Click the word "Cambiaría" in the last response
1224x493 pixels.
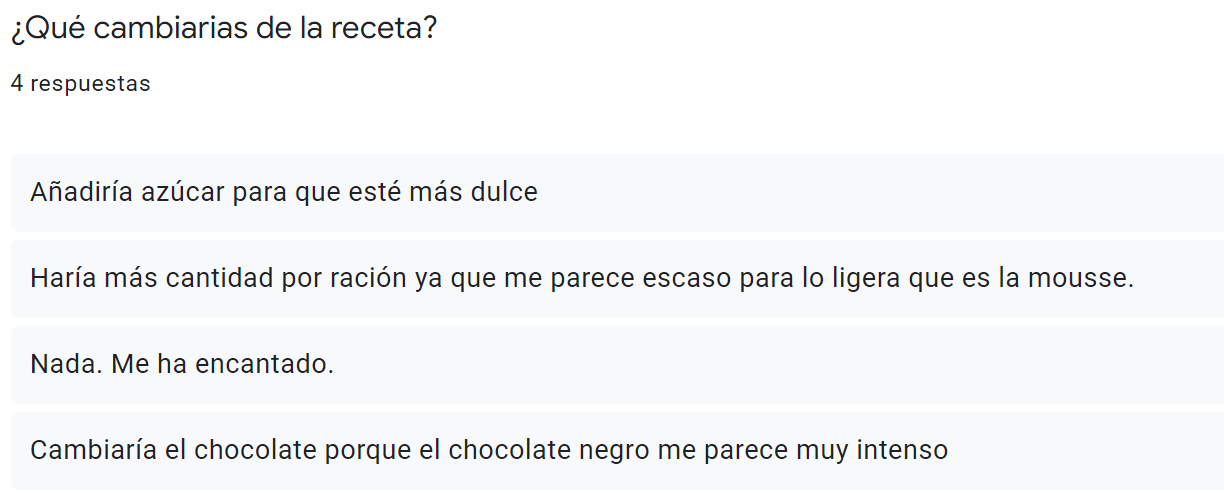(93, 450)
